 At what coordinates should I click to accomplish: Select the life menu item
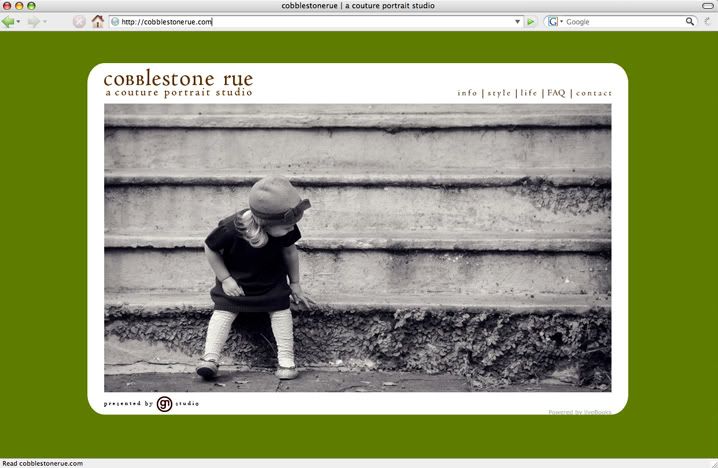point(529,93)
